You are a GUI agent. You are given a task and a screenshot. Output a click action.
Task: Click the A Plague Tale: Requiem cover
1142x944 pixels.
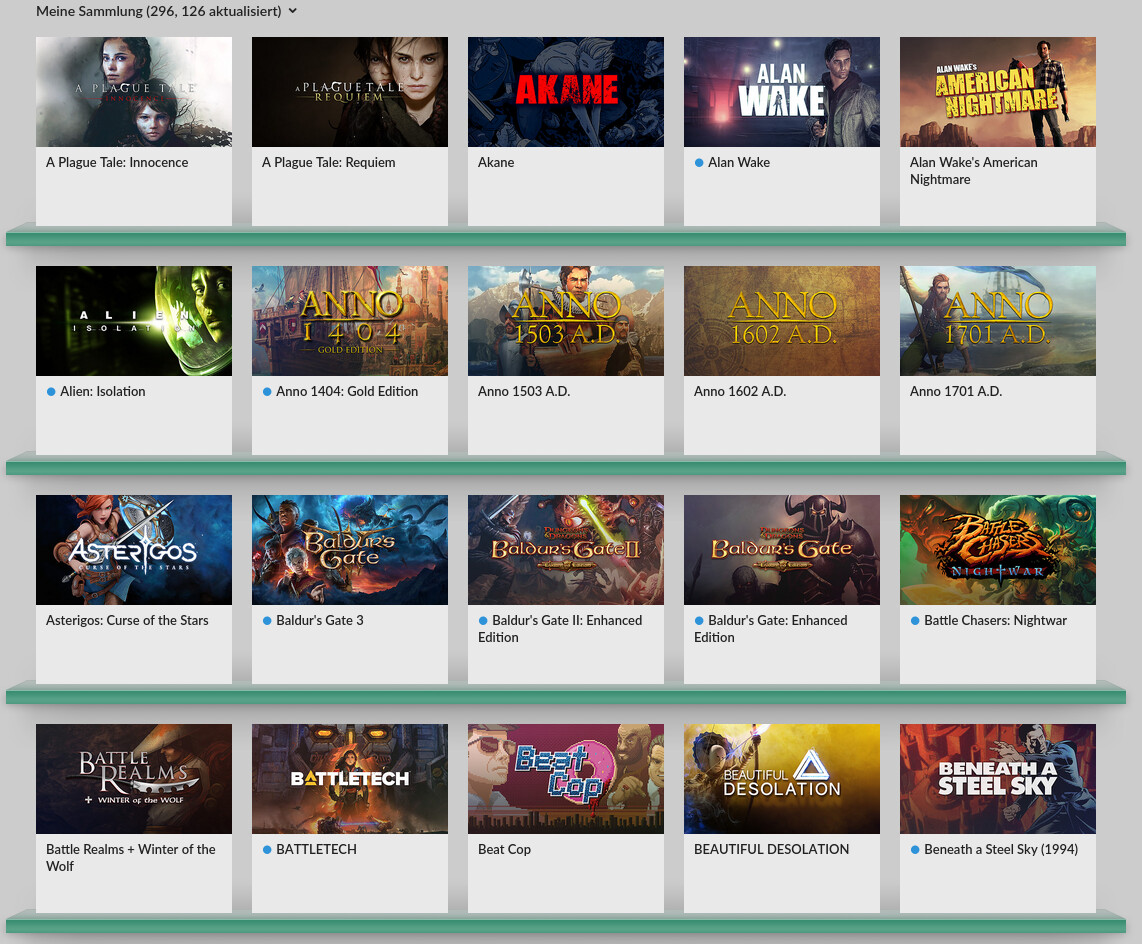(350, 92)
